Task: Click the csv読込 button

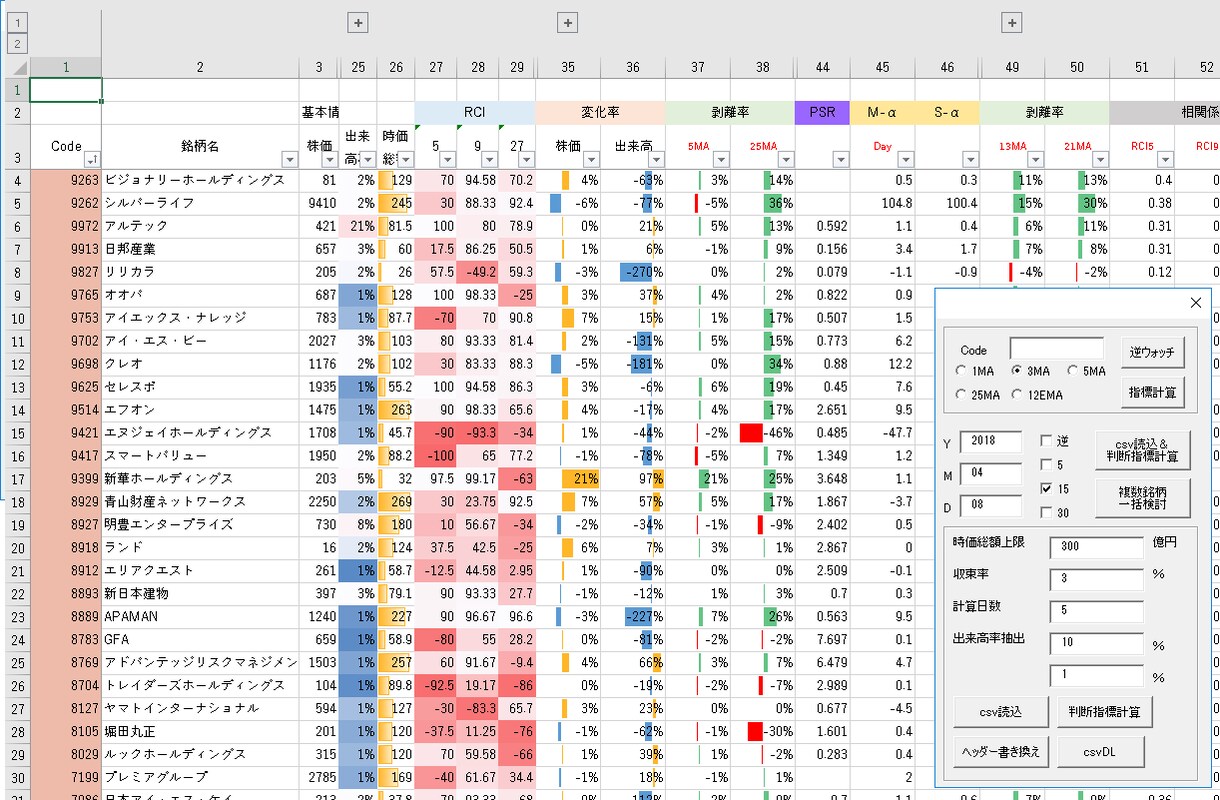Action: 1001,712
